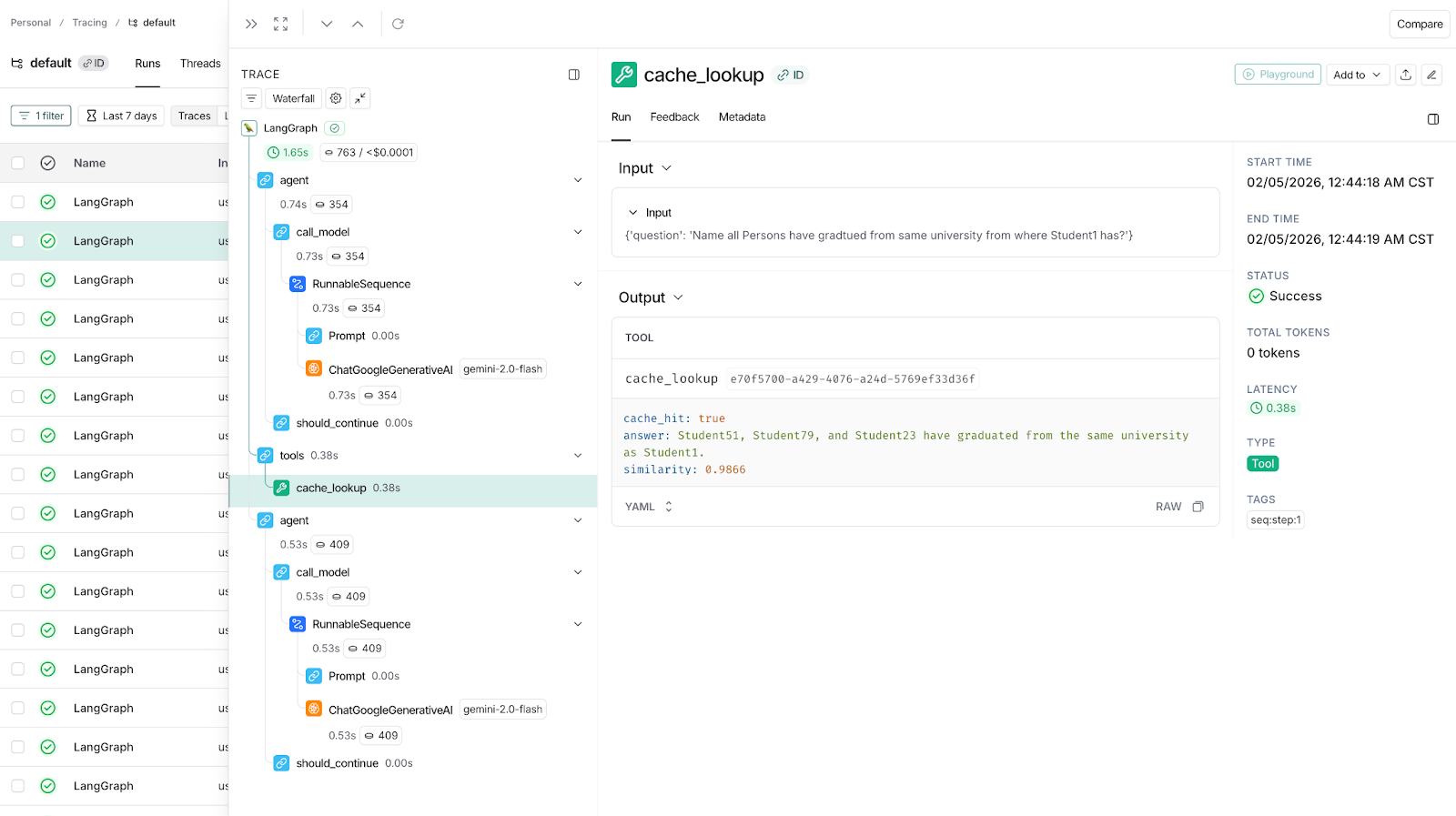The image size is (1456, 816).
Task: Click the fullscreen expand icon
Action: (x=281, y=24)
